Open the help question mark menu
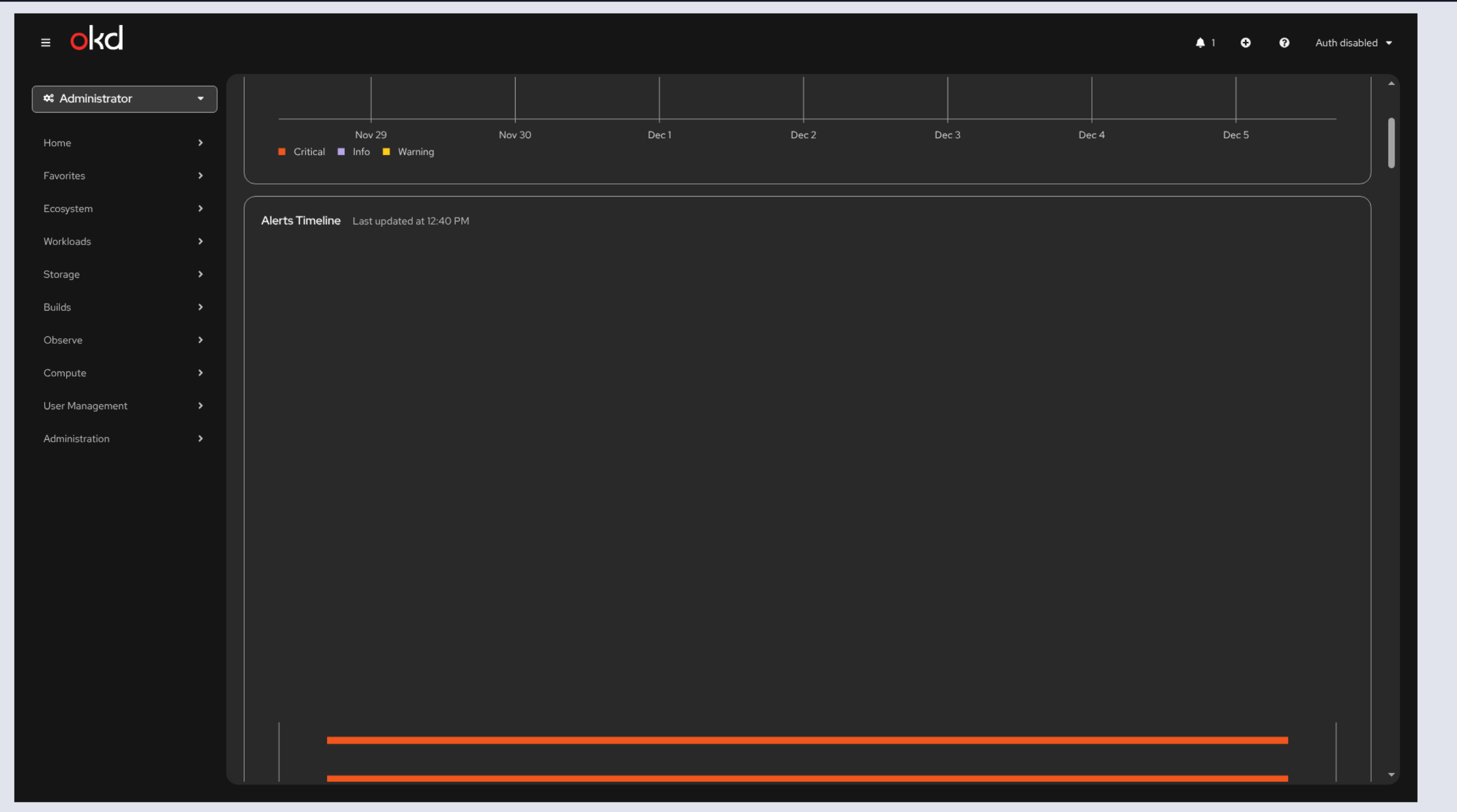1457x812 pixels. click(1284, 43)
